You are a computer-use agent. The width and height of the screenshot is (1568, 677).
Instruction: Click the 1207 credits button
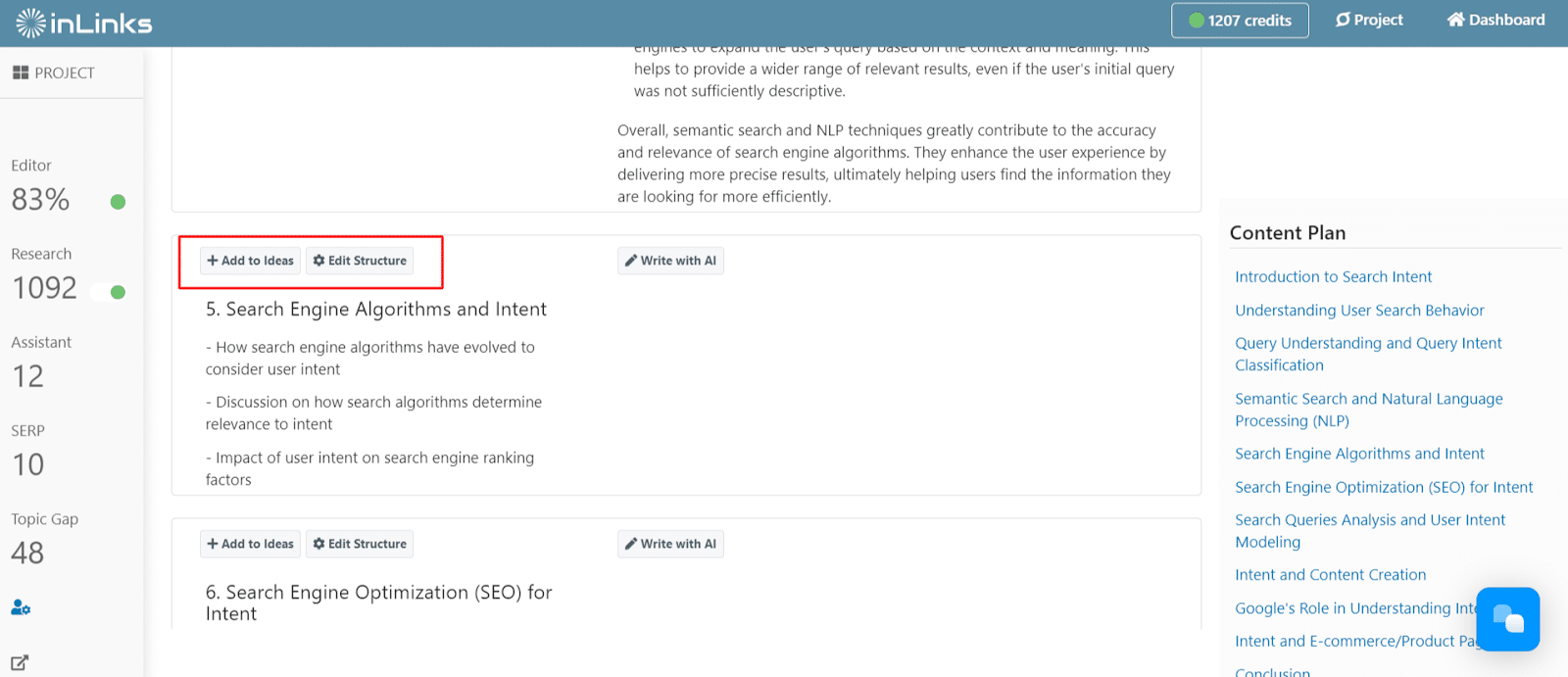click(1240, 20)
